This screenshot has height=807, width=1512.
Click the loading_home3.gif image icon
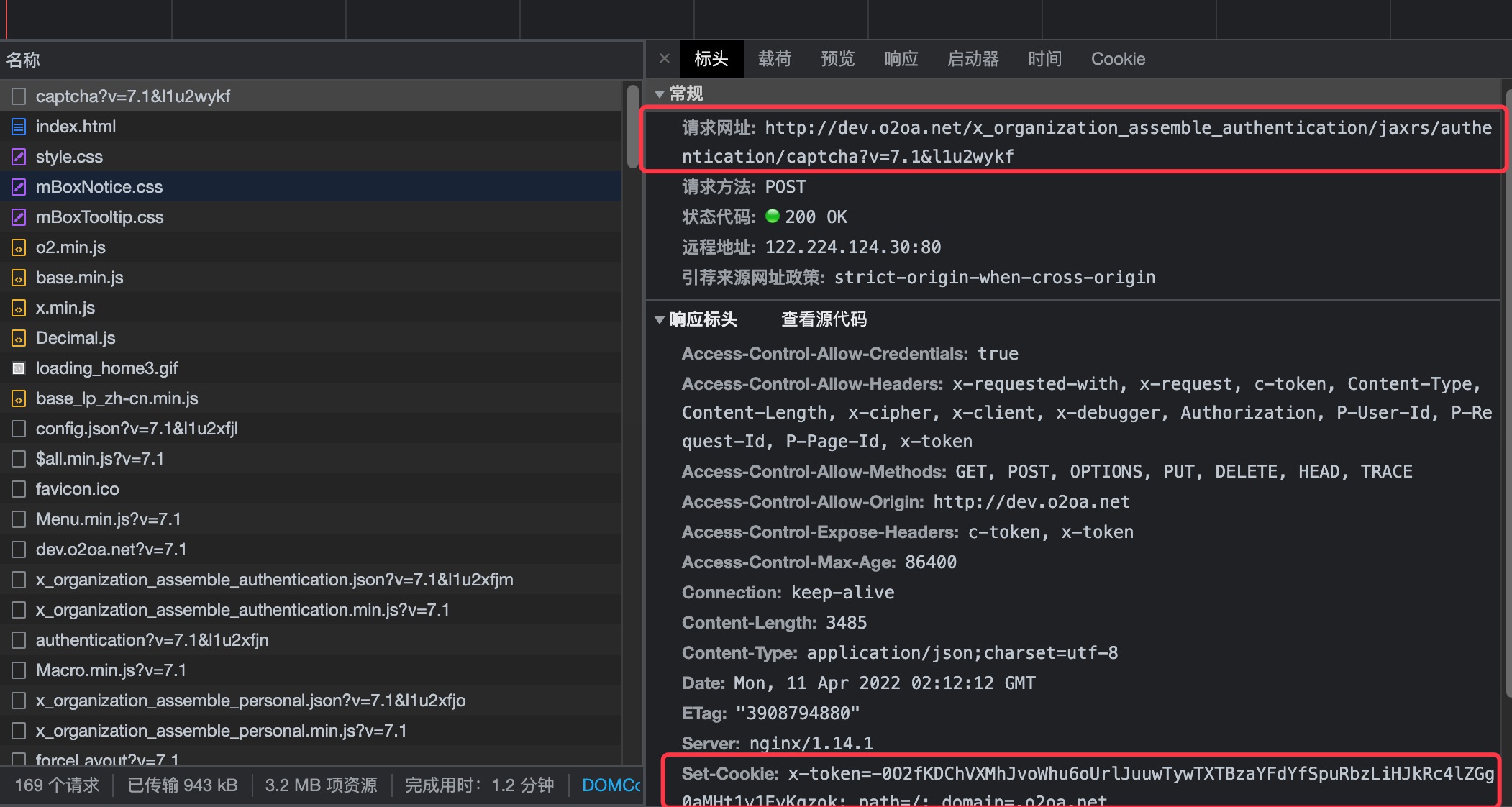tap(19, 369)
